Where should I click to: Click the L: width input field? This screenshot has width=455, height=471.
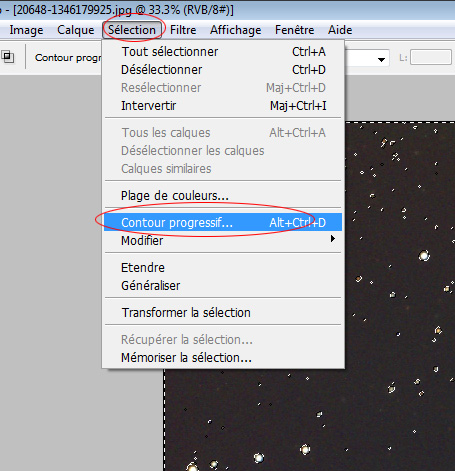431,57
